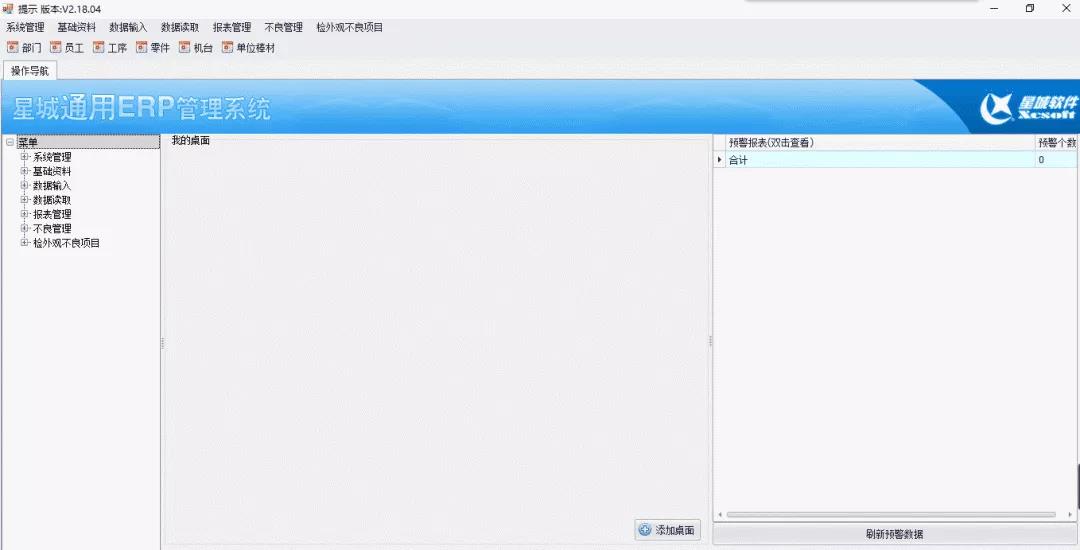Viewport: 1080px width, 550px height.
Task: Click the app icon in the title bar
Action: tap(8, 8)
